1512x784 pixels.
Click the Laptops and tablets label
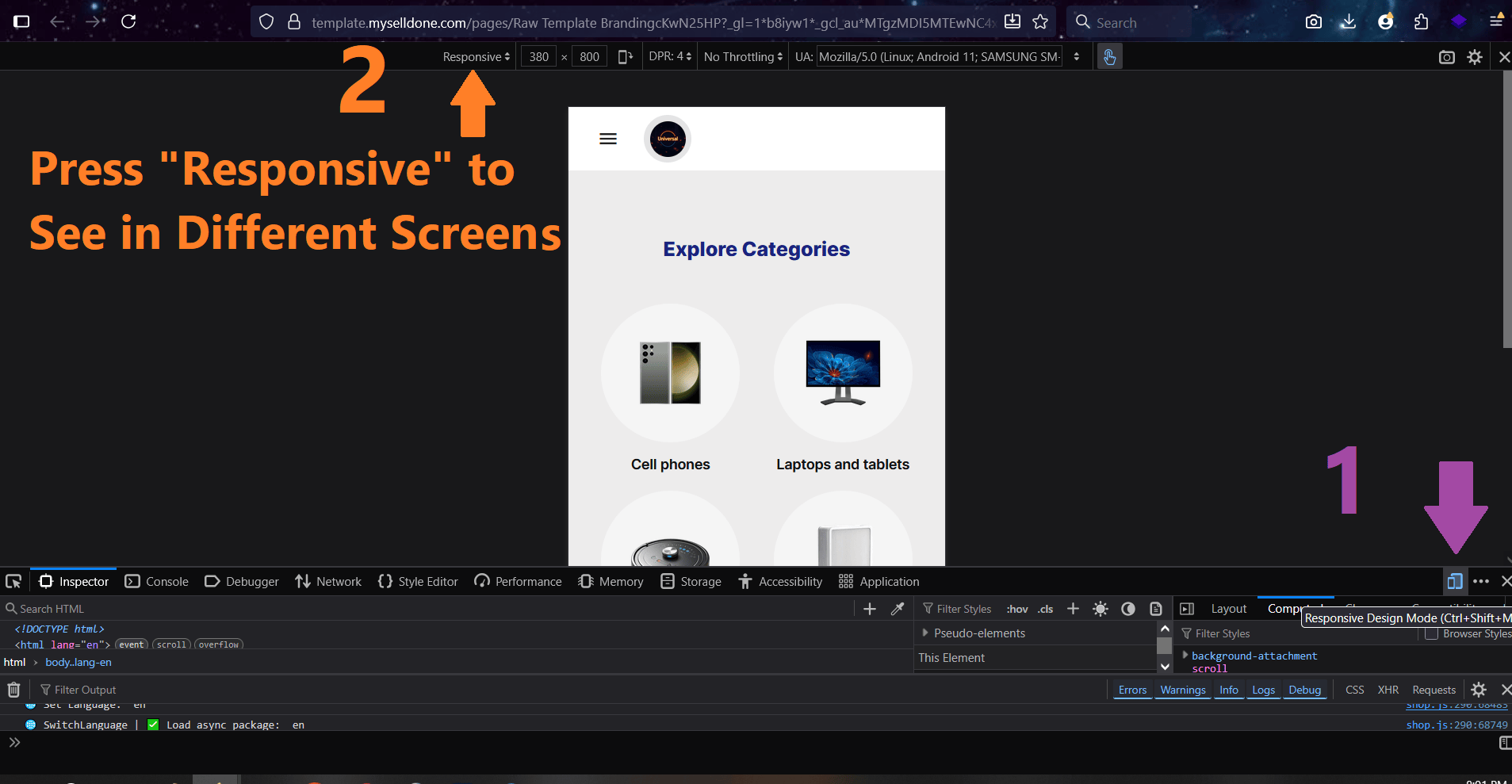tap(843, 465)
